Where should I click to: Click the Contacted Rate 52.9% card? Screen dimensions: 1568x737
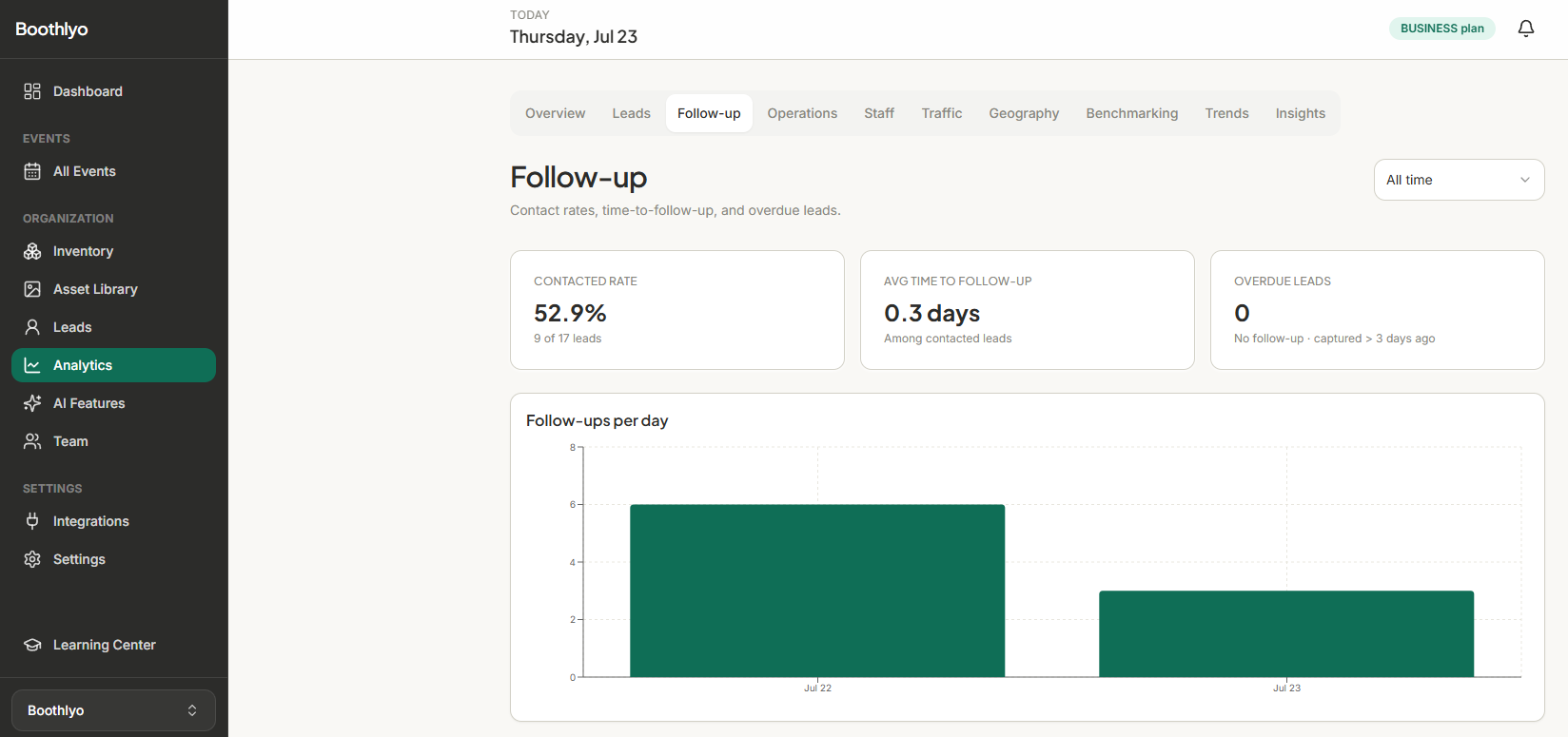click(x=677, y=310)
